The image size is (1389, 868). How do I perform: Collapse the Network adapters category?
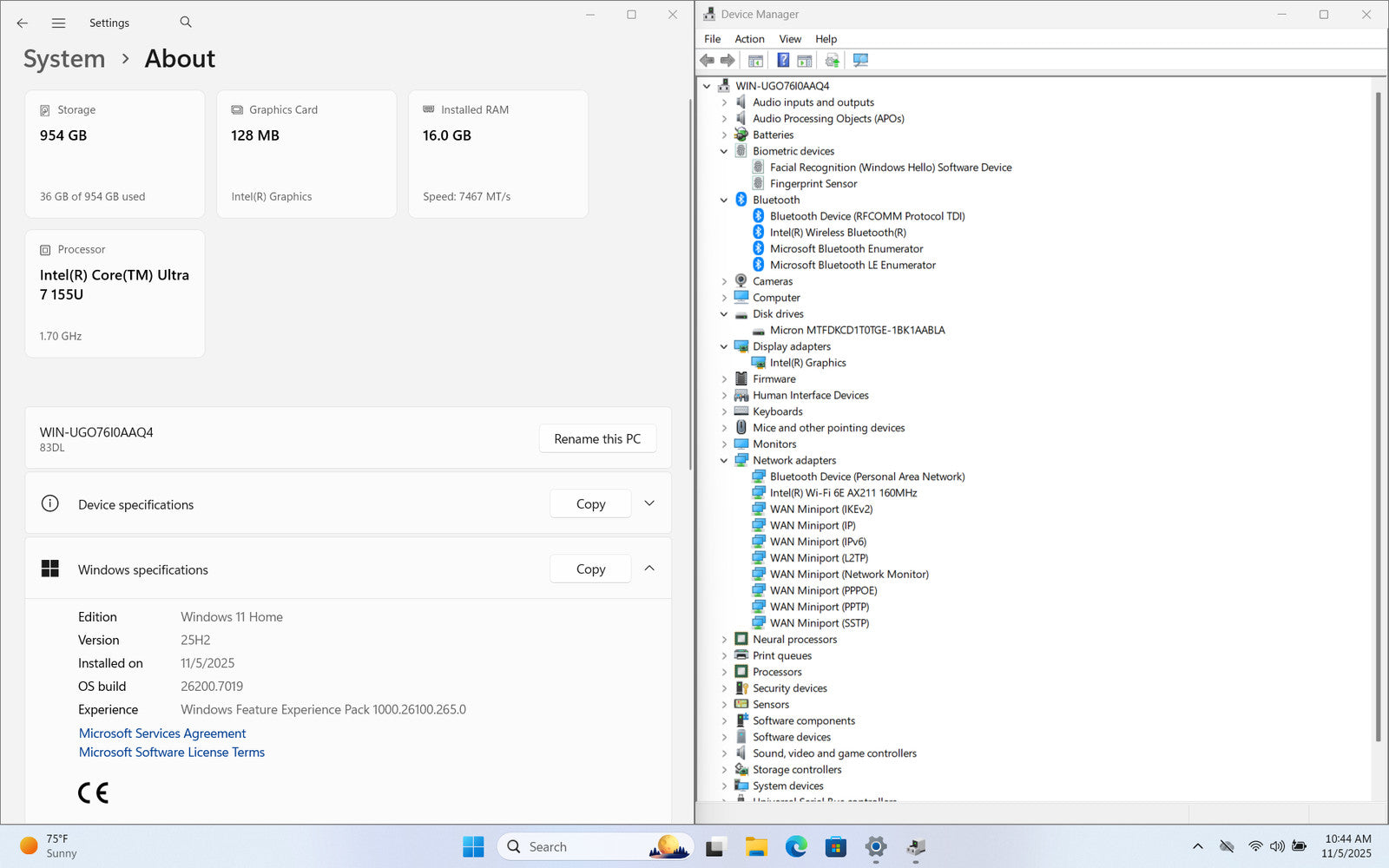(x=724, y=461)
